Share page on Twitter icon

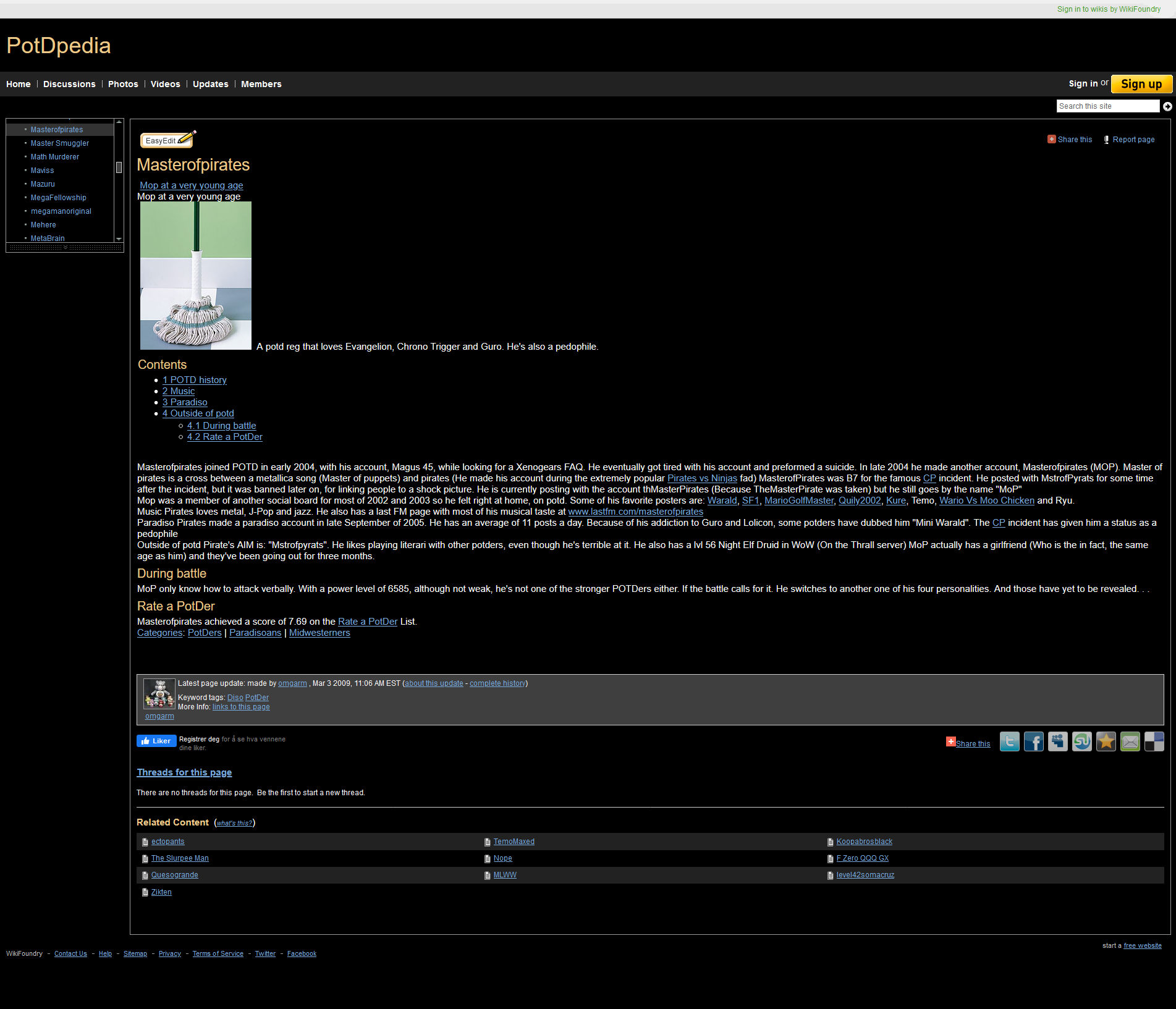(x=1010, y=741)
